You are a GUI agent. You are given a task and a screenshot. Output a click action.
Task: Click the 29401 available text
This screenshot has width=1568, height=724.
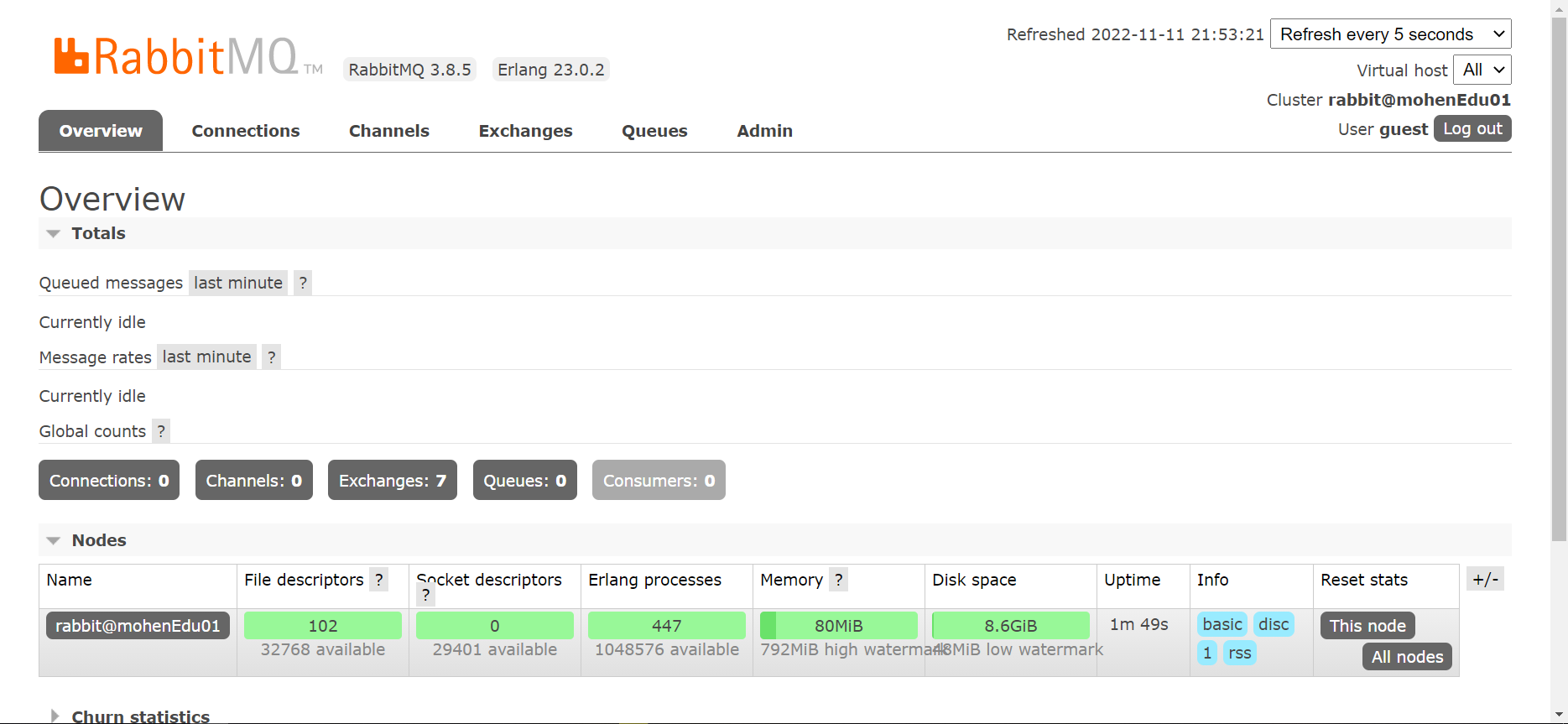tap(495, 649)
